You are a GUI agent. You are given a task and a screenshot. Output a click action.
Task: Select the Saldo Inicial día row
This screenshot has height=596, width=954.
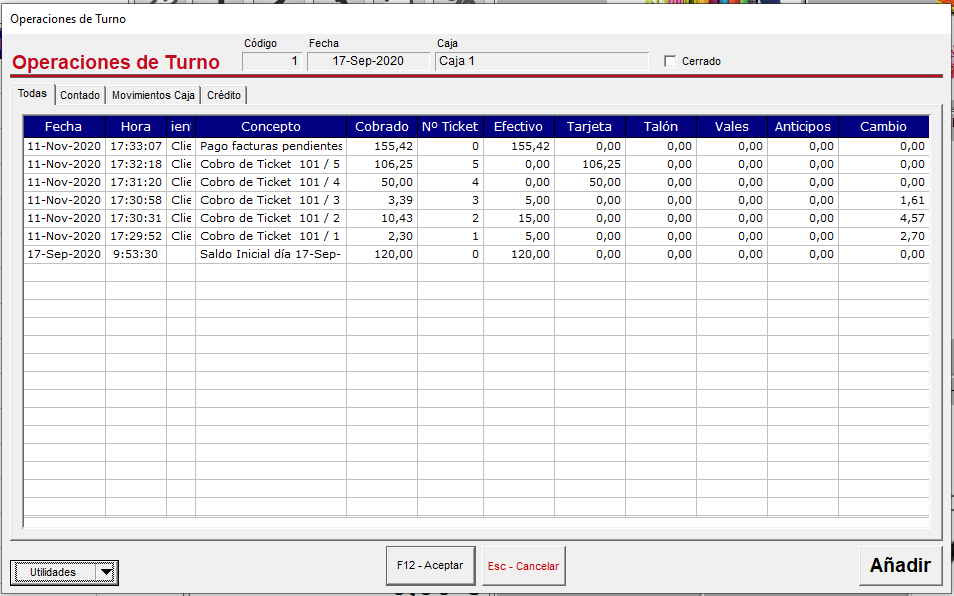pos(476,254)
